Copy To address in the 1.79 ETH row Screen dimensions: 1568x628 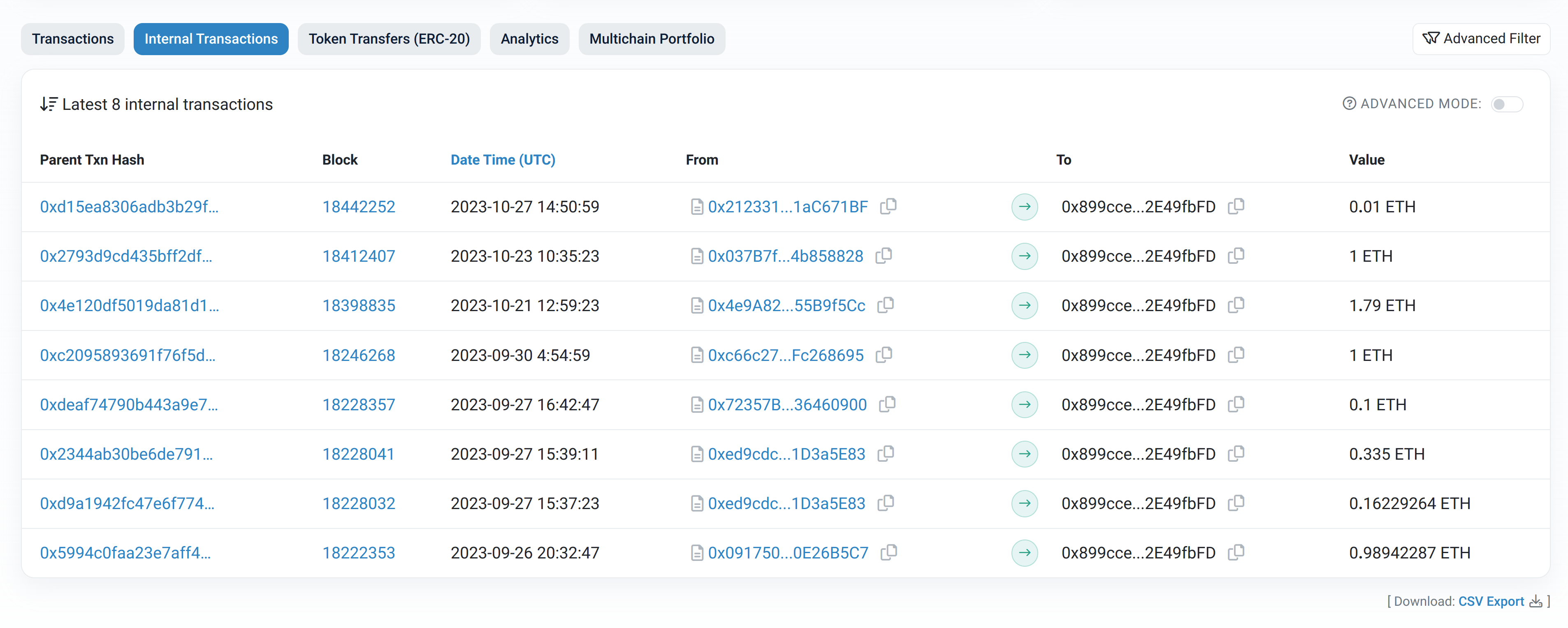click(x=1236, y=305)
